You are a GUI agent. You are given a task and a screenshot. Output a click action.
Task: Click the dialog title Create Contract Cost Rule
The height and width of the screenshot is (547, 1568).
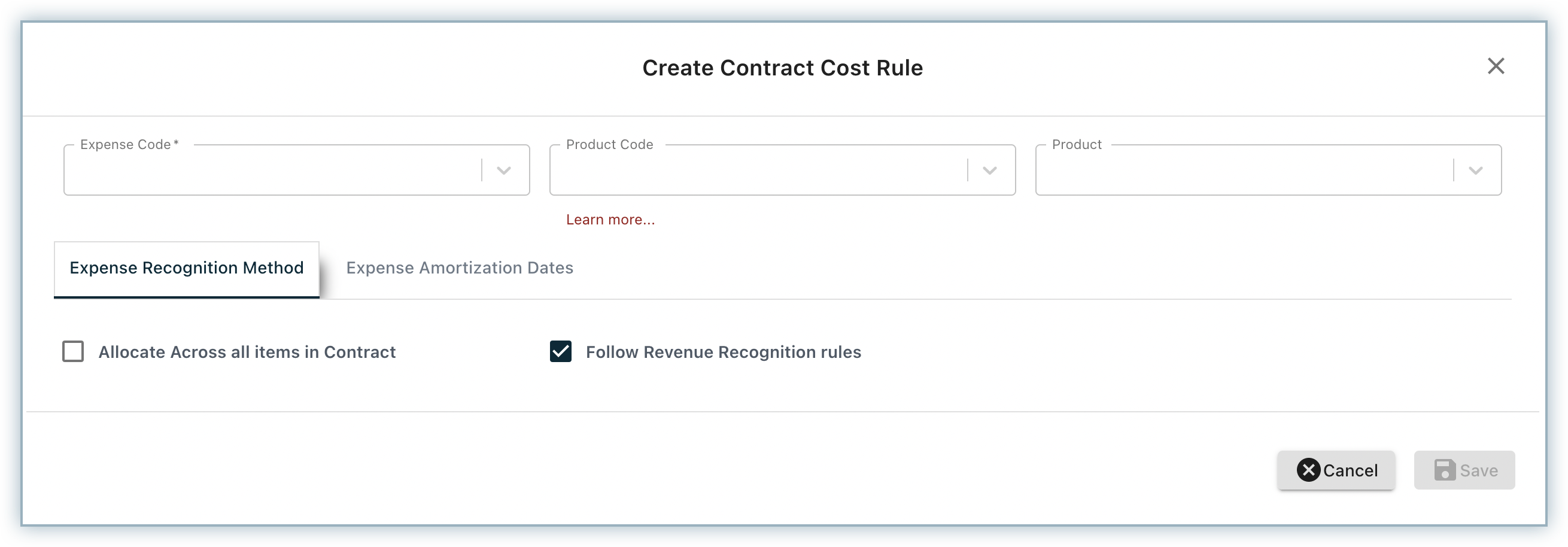(x=783, y=68)
